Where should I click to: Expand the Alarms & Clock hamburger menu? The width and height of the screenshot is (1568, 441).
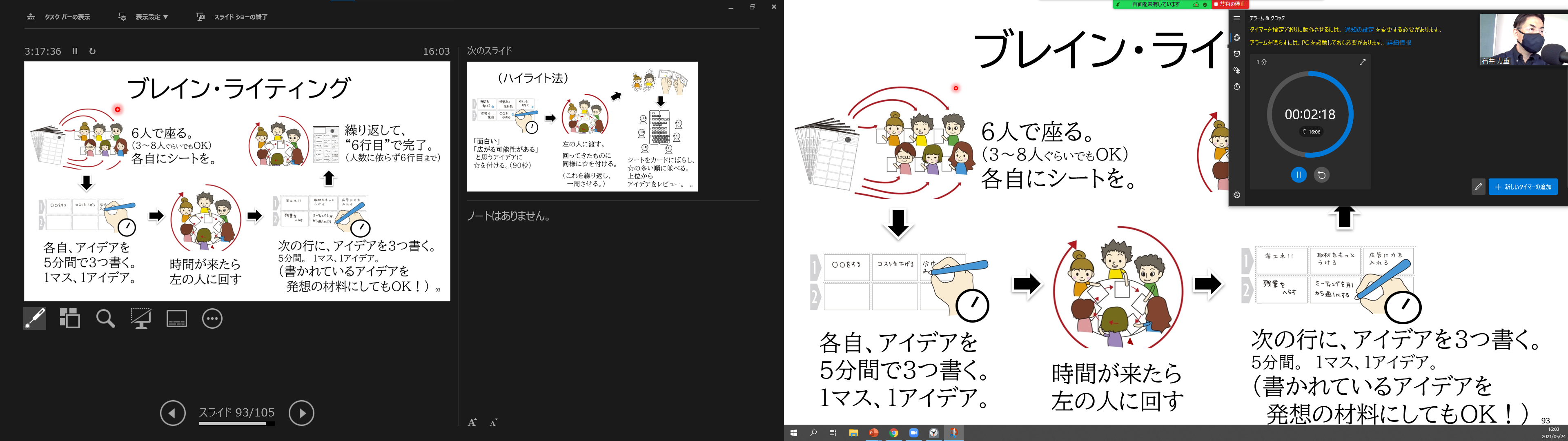[1237, 18]
